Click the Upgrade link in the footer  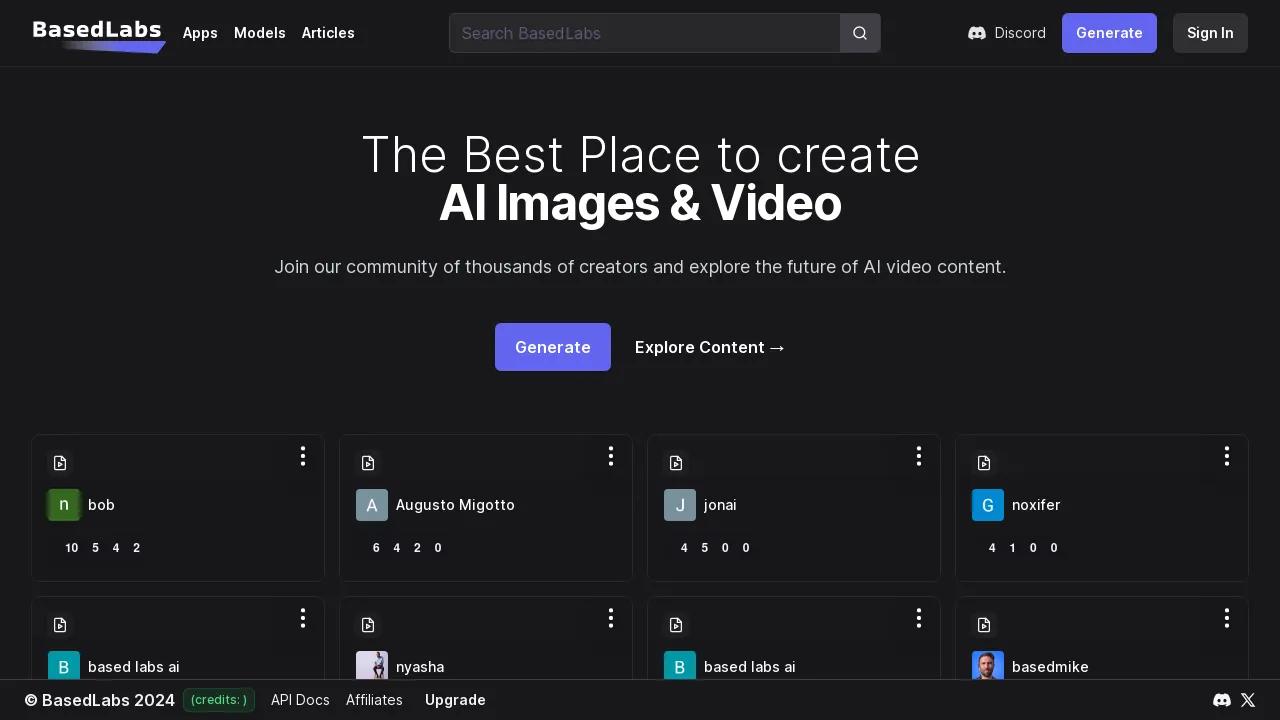[455, 700]
